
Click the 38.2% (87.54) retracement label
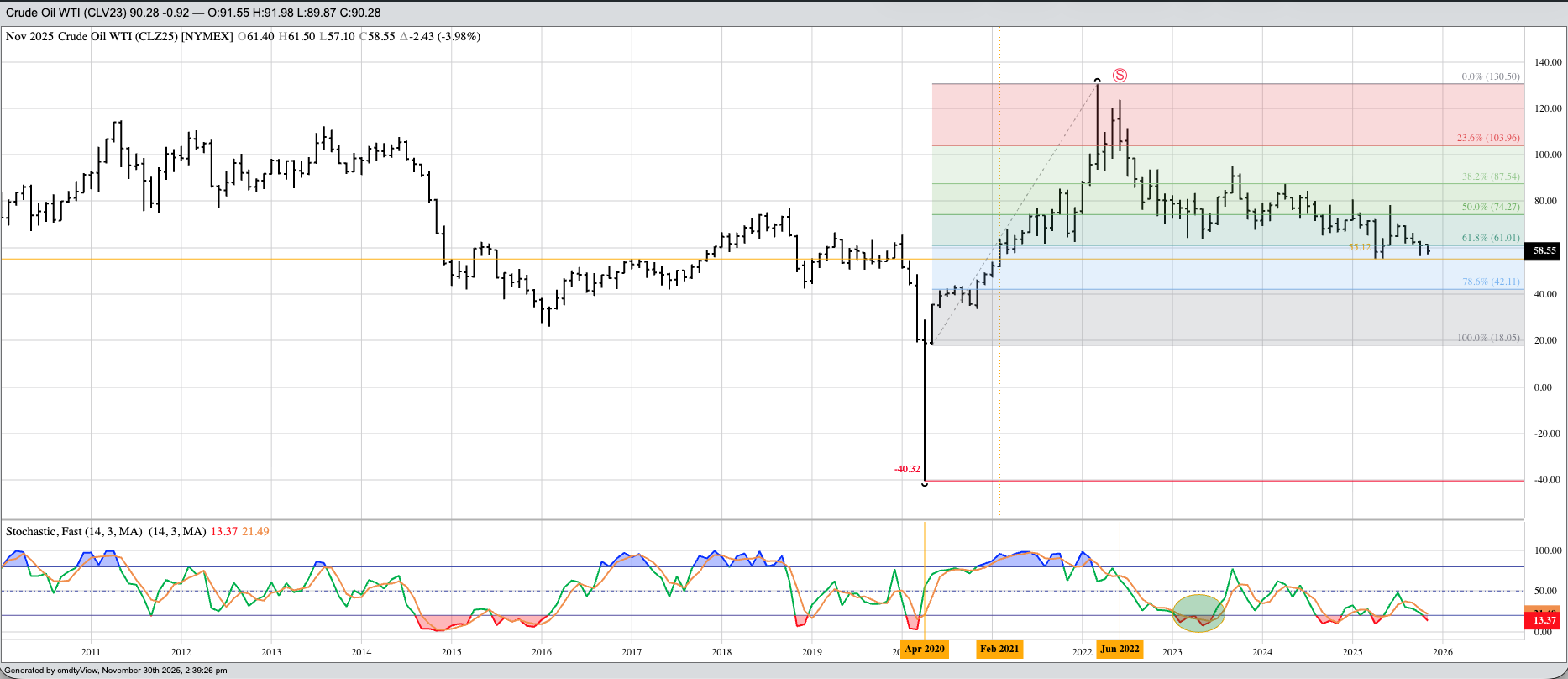tap(1490, 177)
